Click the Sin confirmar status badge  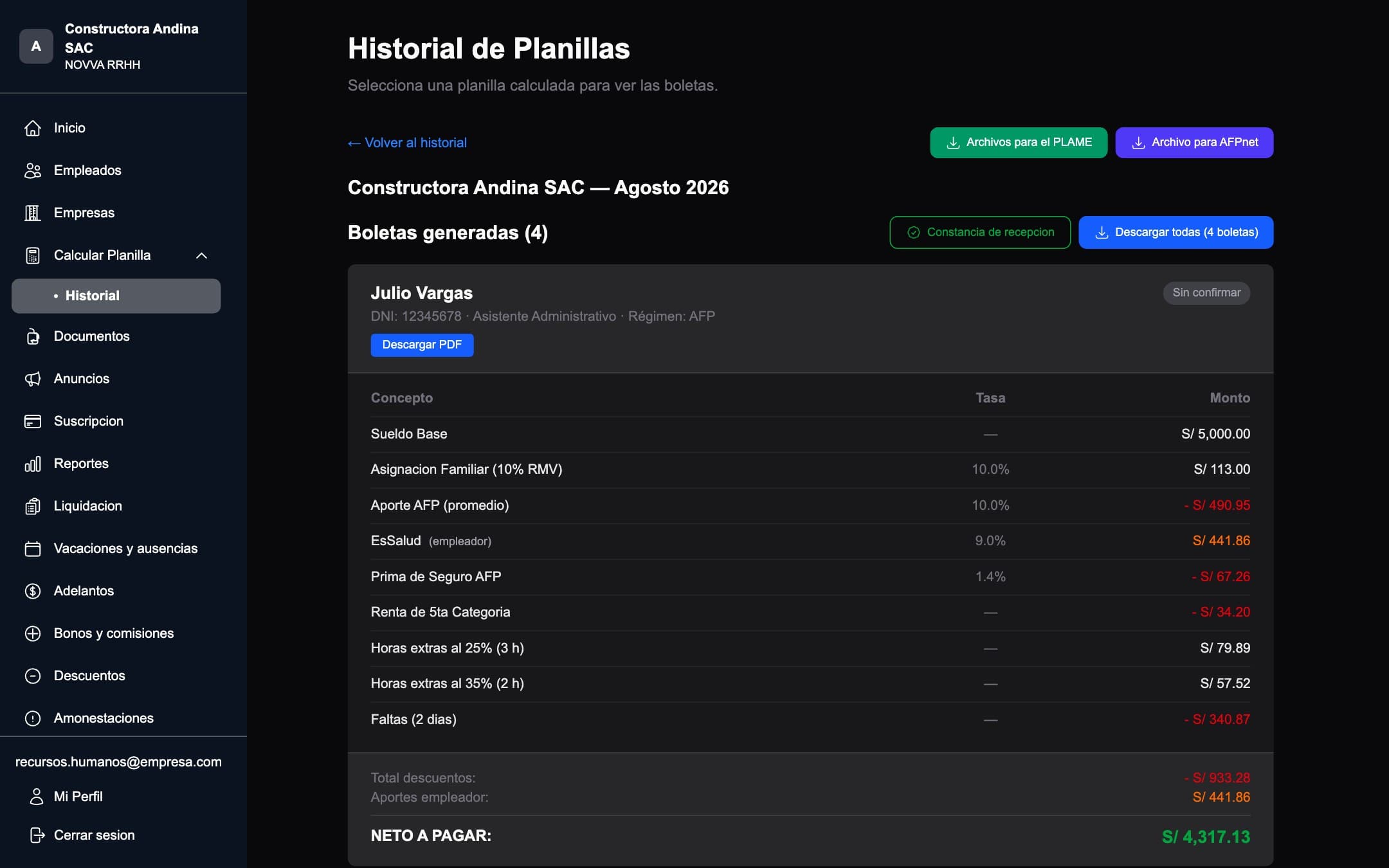pyautogui.click(x=1206, y=293)
